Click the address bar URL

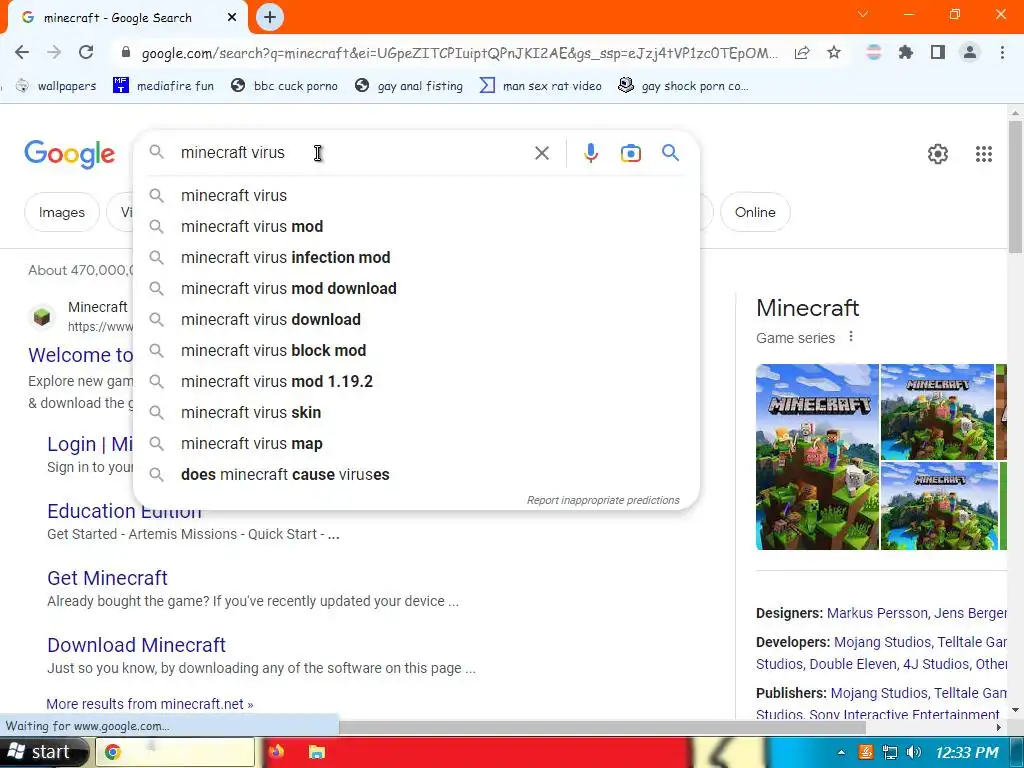click(x=459, y=53)
